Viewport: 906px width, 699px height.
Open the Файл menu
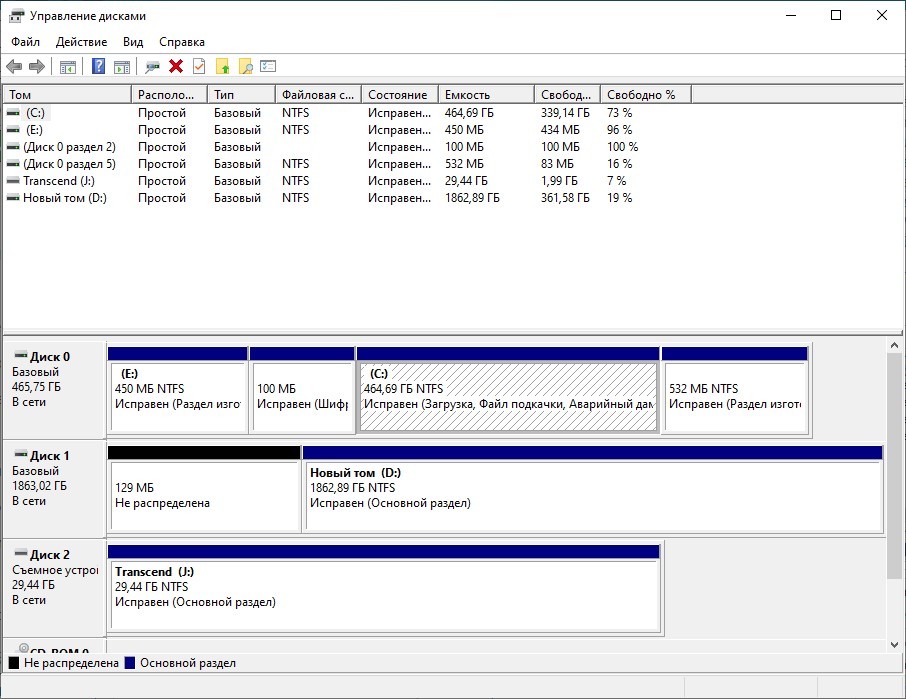tap(25, 42)
